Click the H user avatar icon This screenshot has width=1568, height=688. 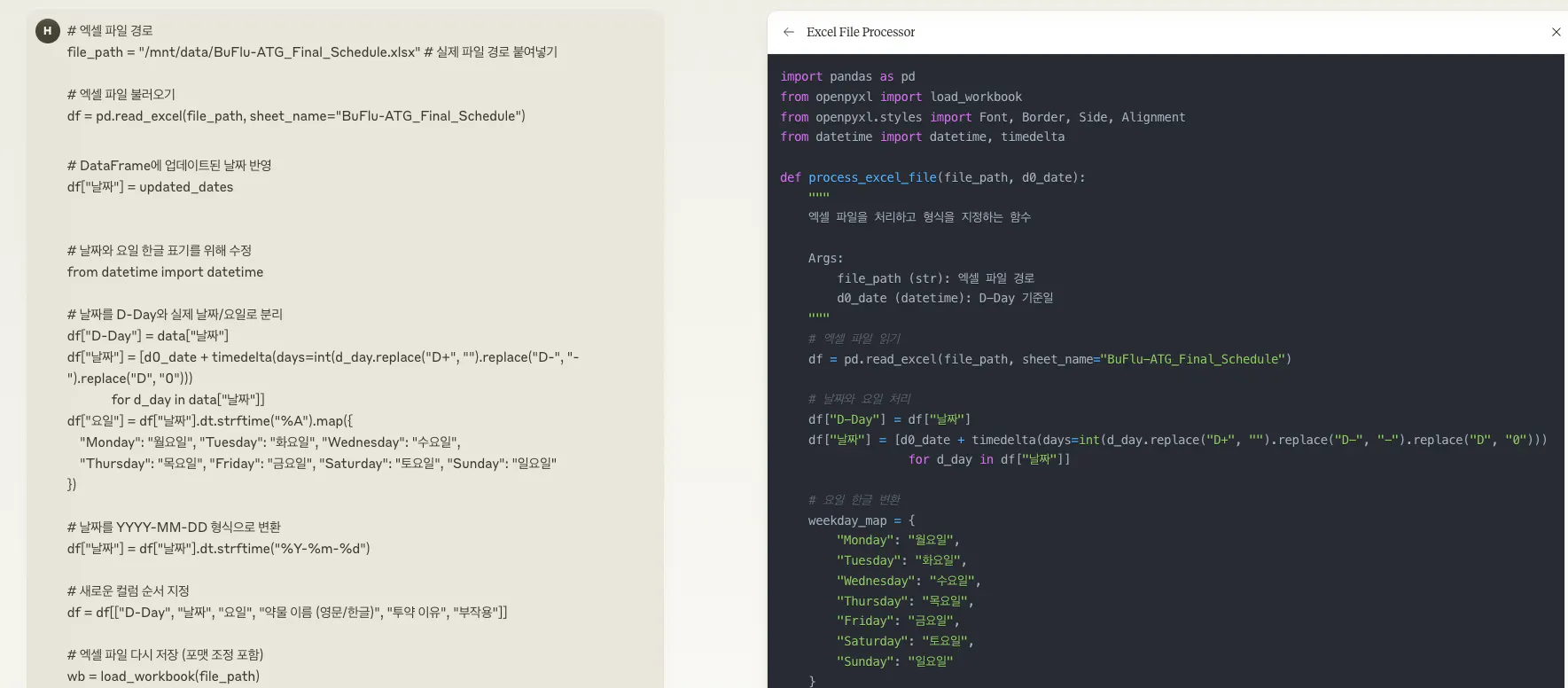pyautogui.click(x=47, y=31)
